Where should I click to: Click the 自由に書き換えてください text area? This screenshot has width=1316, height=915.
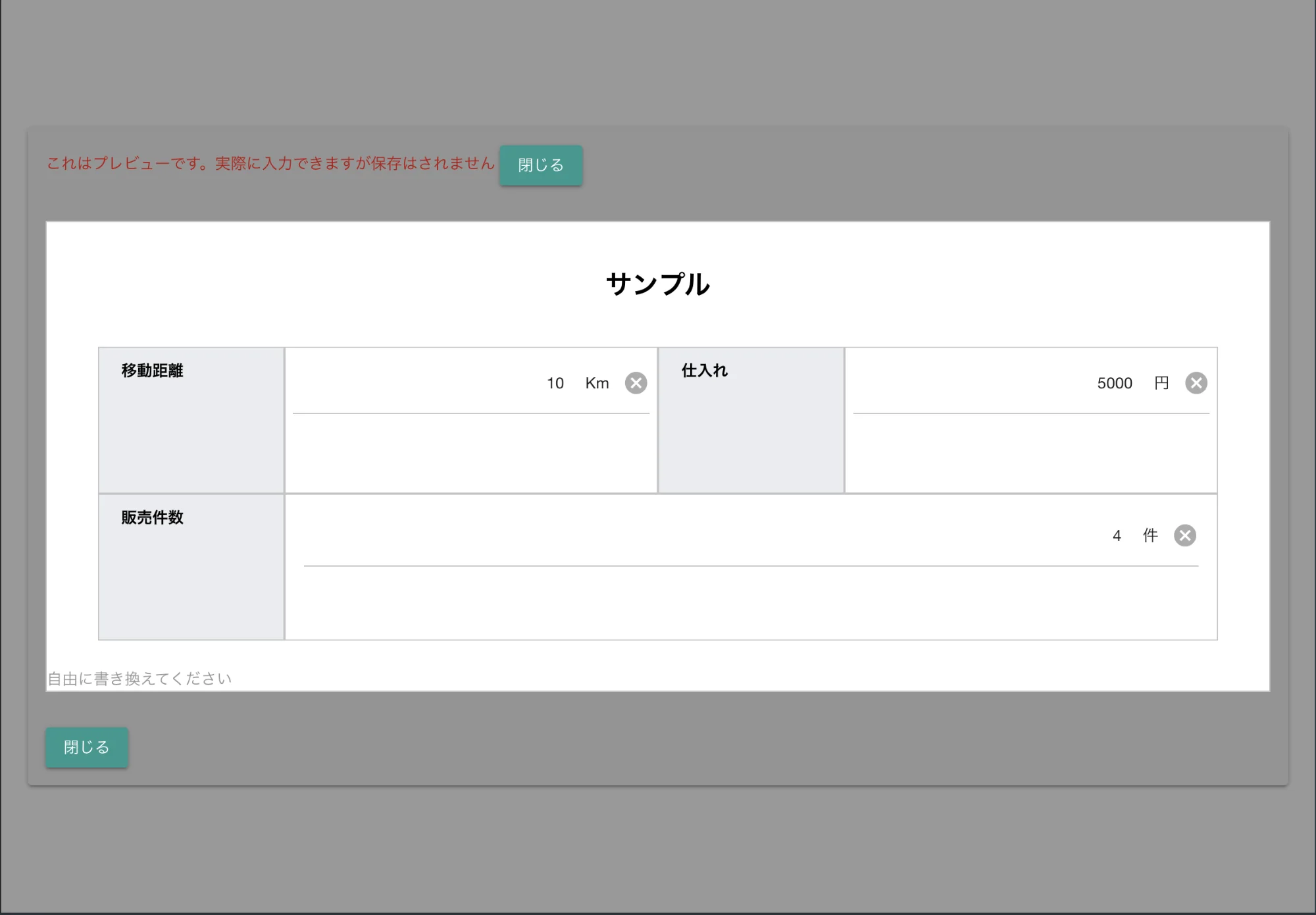tap(138, 677)
